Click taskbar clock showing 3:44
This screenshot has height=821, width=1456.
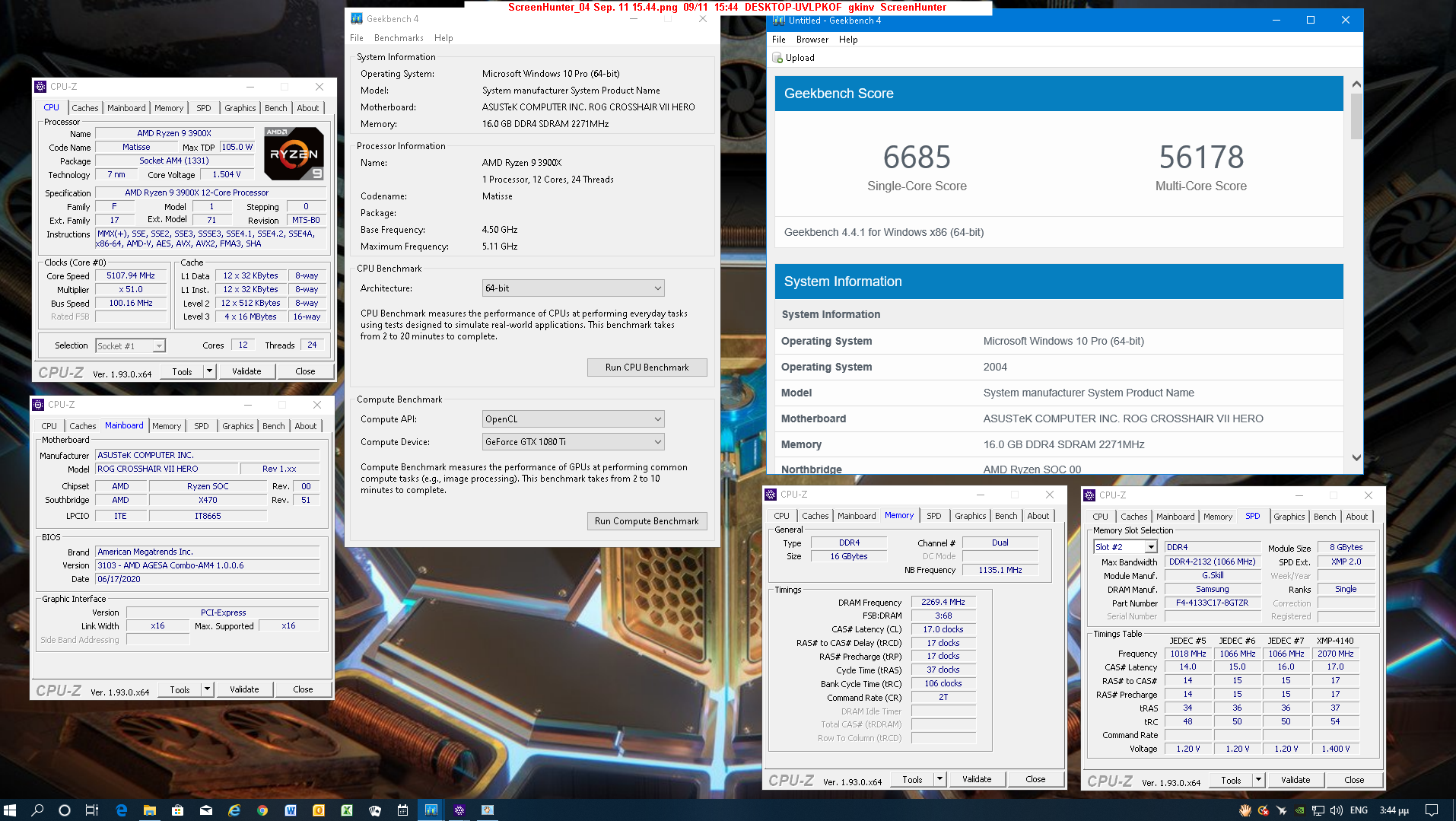[x=1394, y=810]
